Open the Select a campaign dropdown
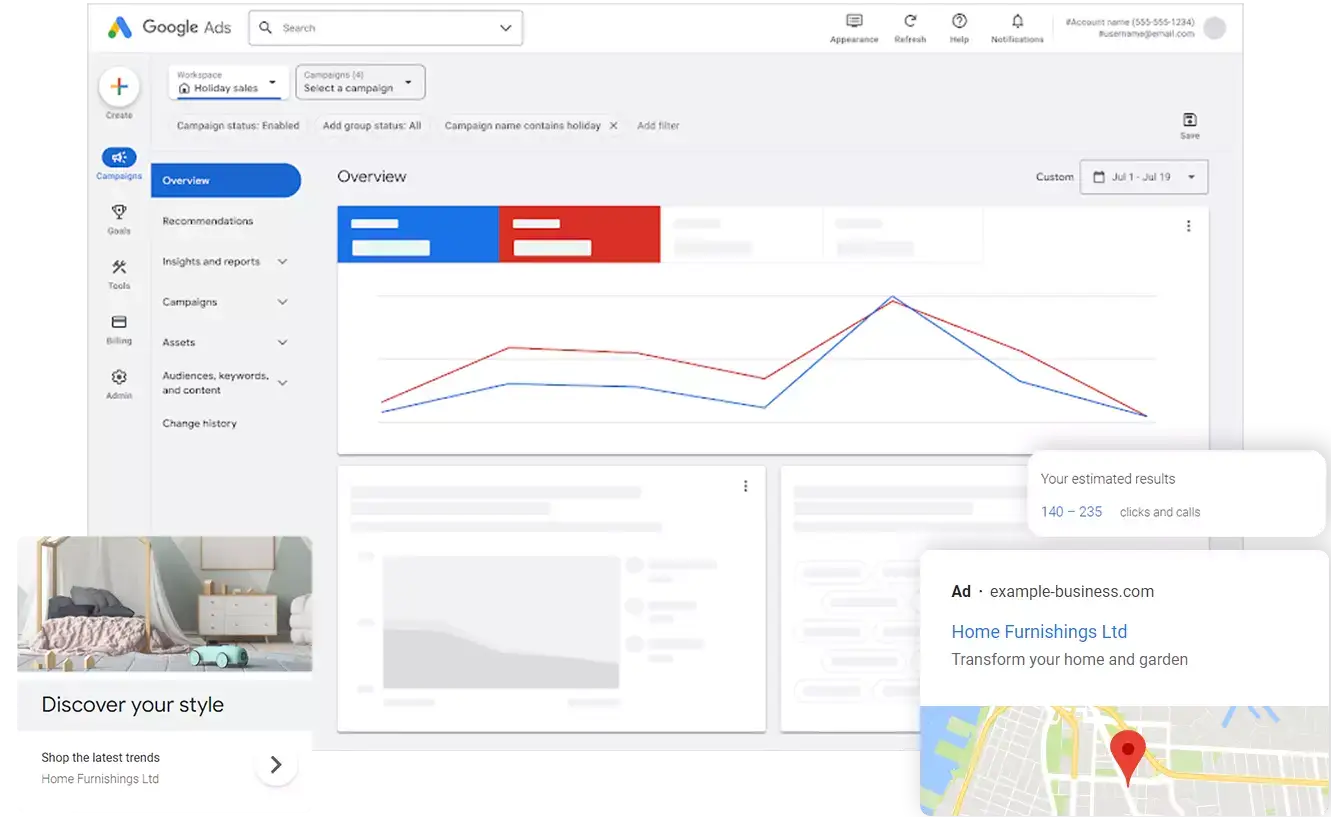The image size is (1331, 817). tap(361, 82)
